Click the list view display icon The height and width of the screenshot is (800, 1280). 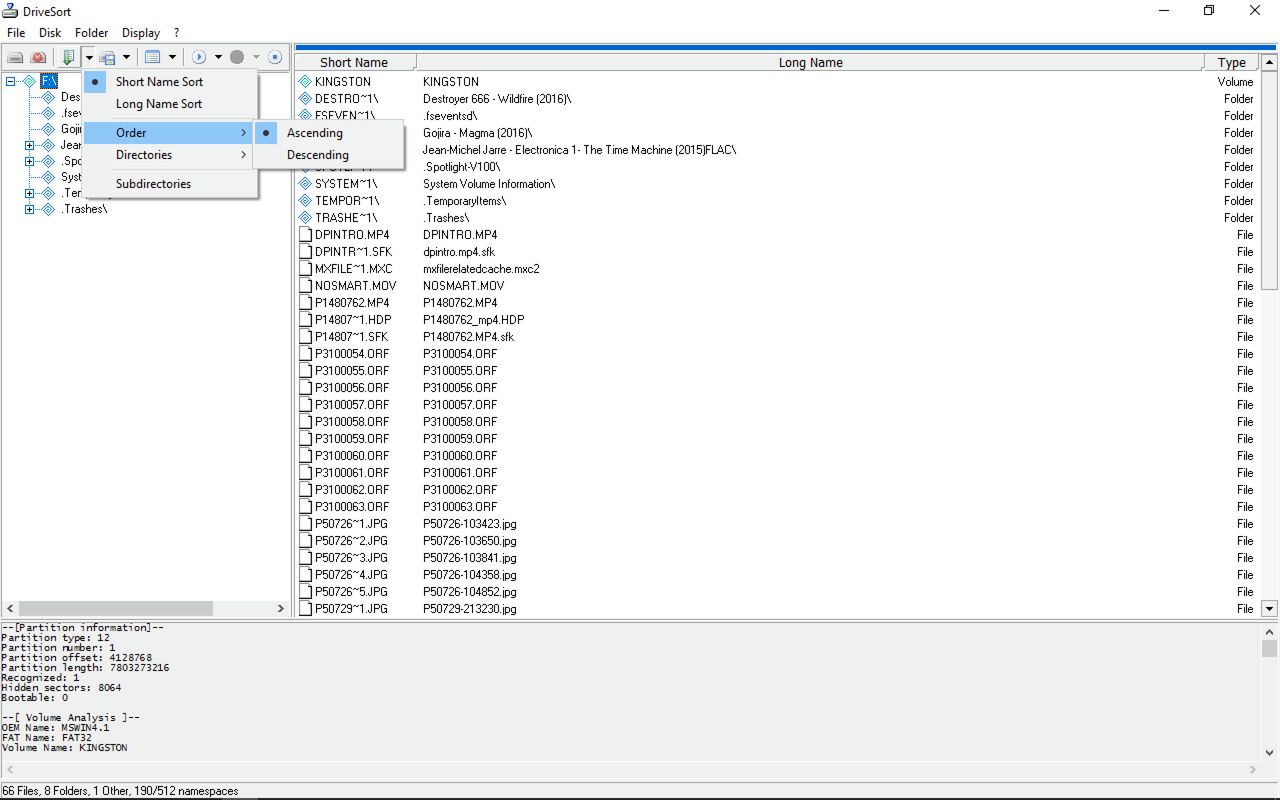tap(152, 57)
